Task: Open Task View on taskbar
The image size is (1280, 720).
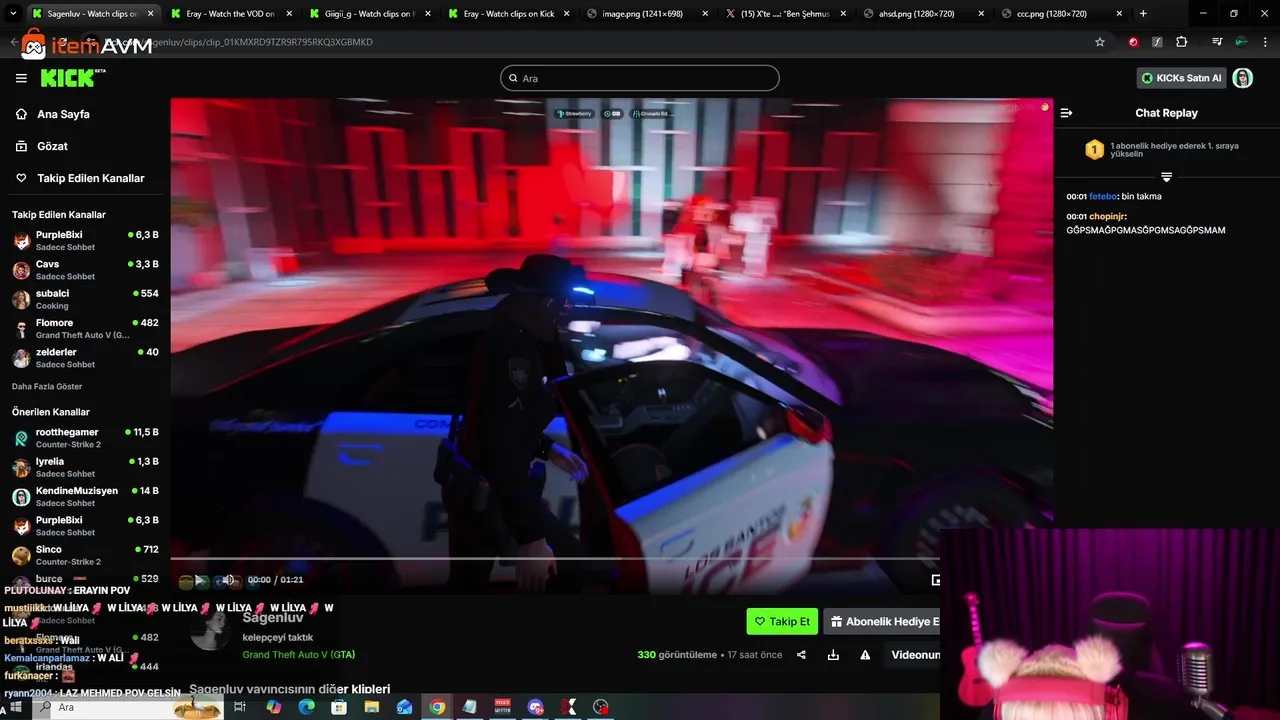Action: 240,707
